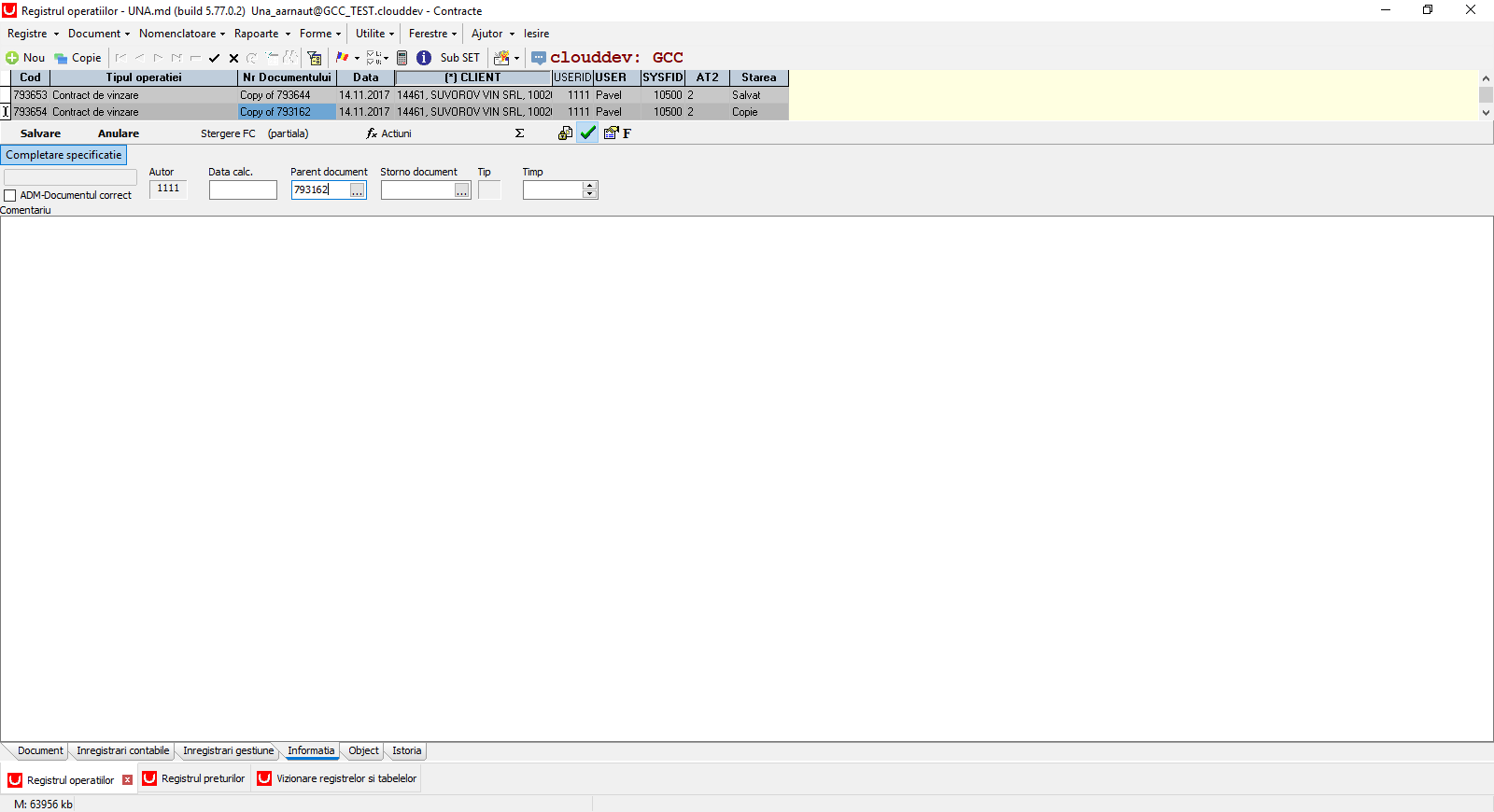This screenshot has width=1494, height=812.
Task: Click the blue chat bubble icon
Action: [x=539, y=58]
